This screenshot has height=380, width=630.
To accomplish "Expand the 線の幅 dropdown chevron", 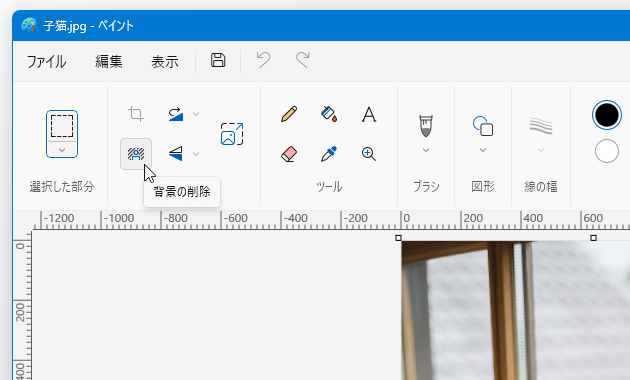I will click(541, 150).
